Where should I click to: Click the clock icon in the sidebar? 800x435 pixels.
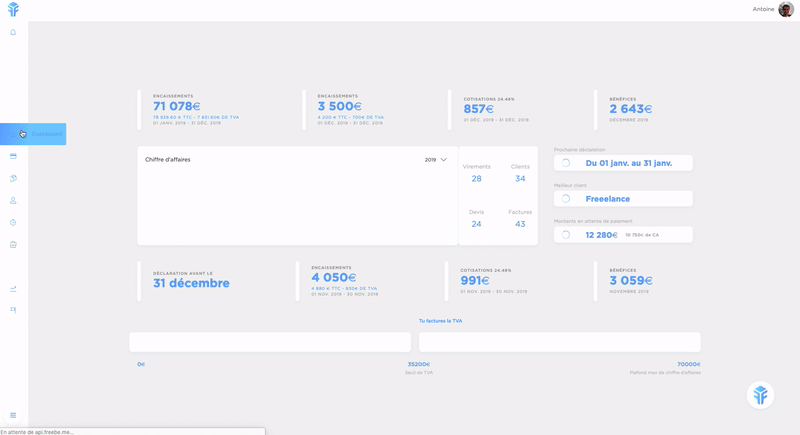point(13,223)
